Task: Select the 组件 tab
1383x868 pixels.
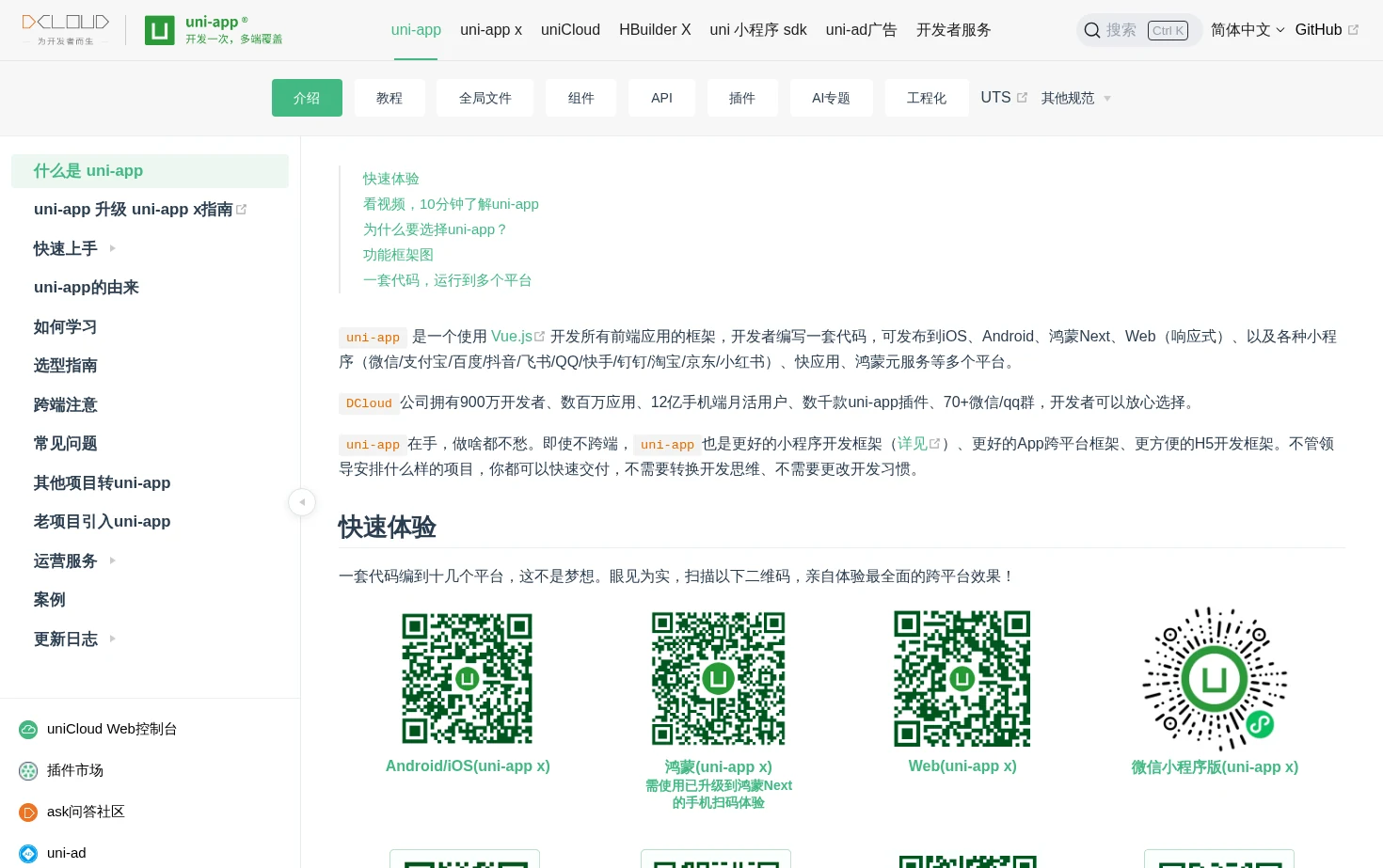Action: tap(581, 98)
